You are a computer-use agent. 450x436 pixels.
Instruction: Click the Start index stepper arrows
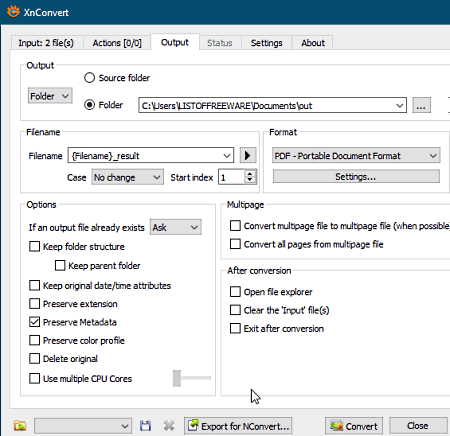pos(250,177)
